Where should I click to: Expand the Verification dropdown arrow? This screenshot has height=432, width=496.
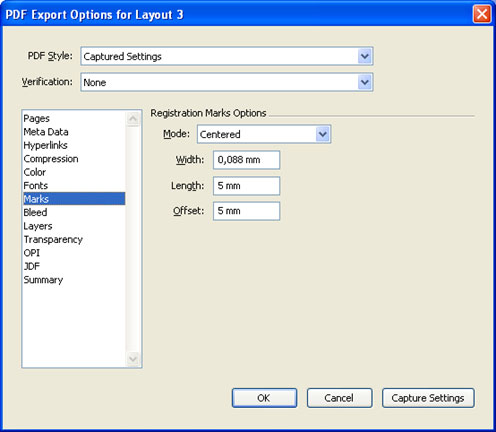(365, 82)
